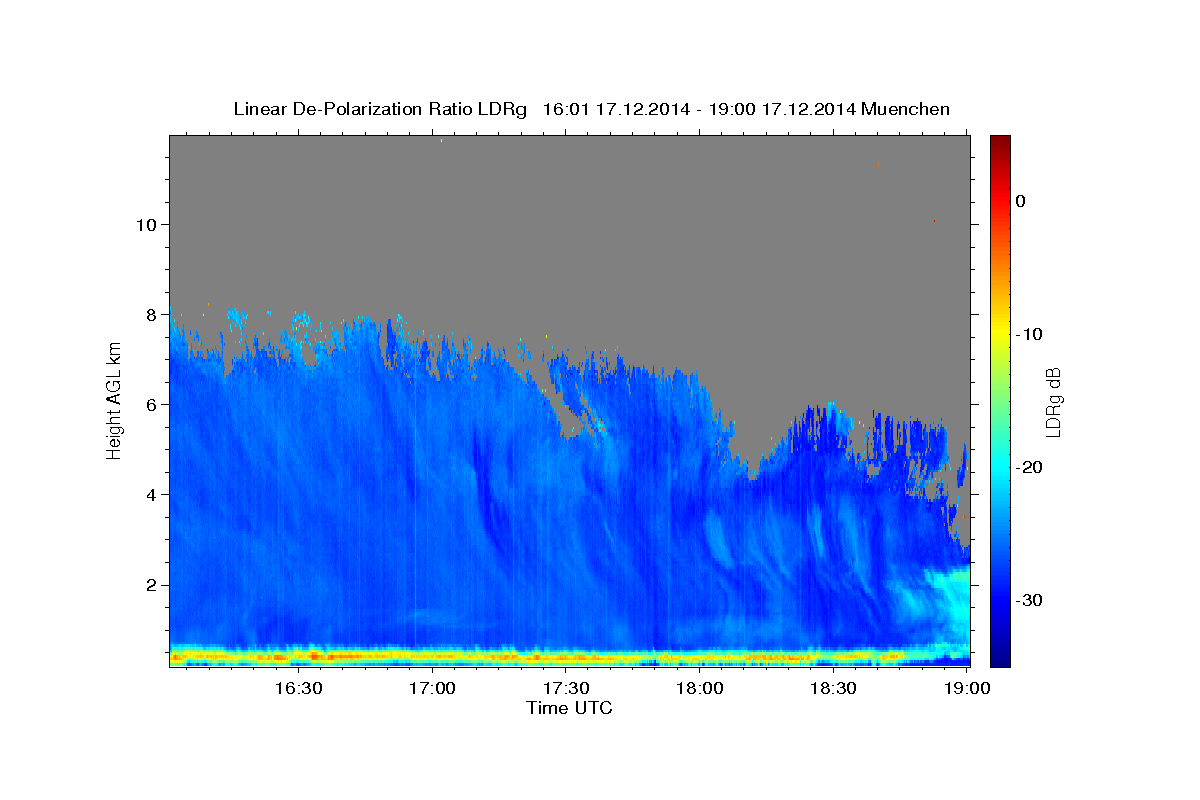Click the 17:00 time tick label
The width and height of the screenshot is (1200, 800).
pos(432,688)
